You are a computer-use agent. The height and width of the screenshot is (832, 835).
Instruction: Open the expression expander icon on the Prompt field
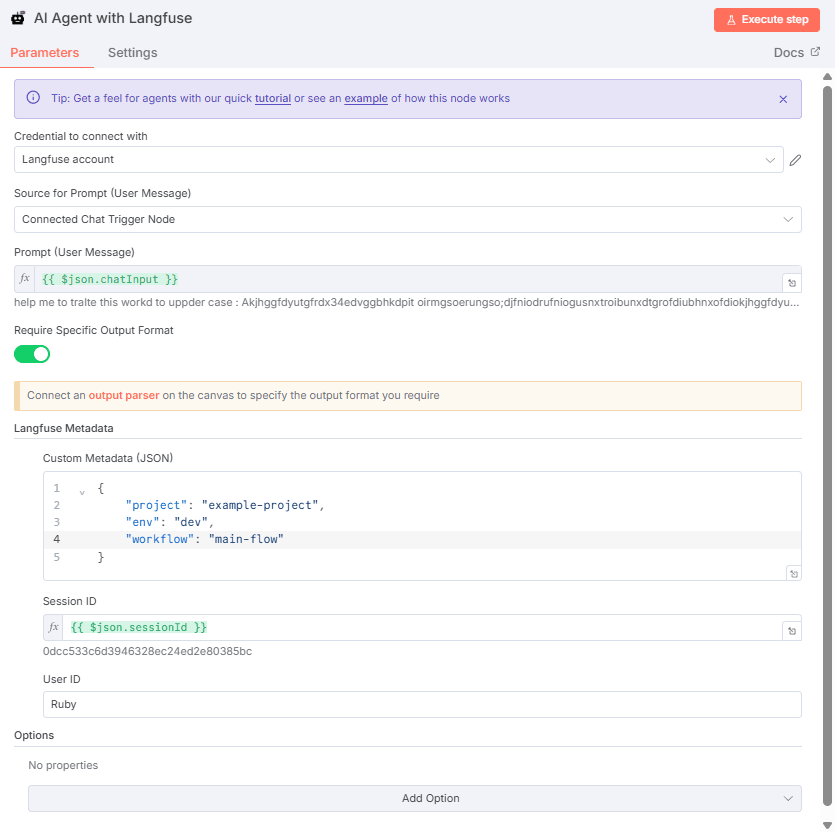(x=792, y=282)
